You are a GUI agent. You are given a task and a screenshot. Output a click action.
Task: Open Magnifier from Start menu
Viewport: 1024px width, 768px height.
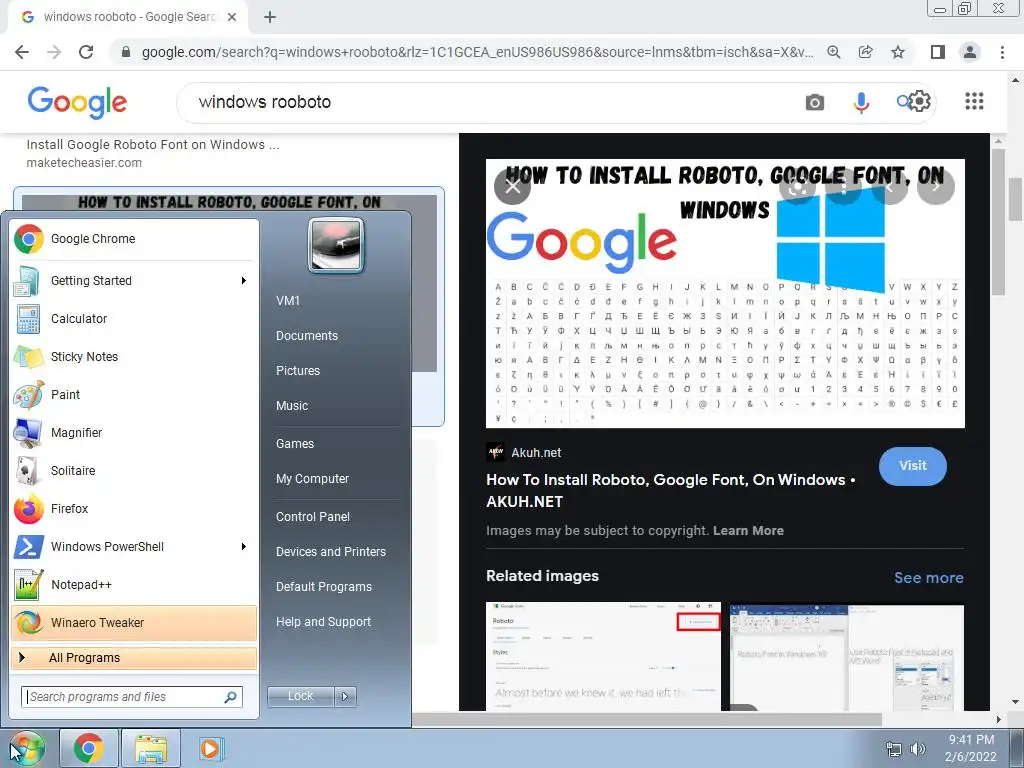[135, 432]
